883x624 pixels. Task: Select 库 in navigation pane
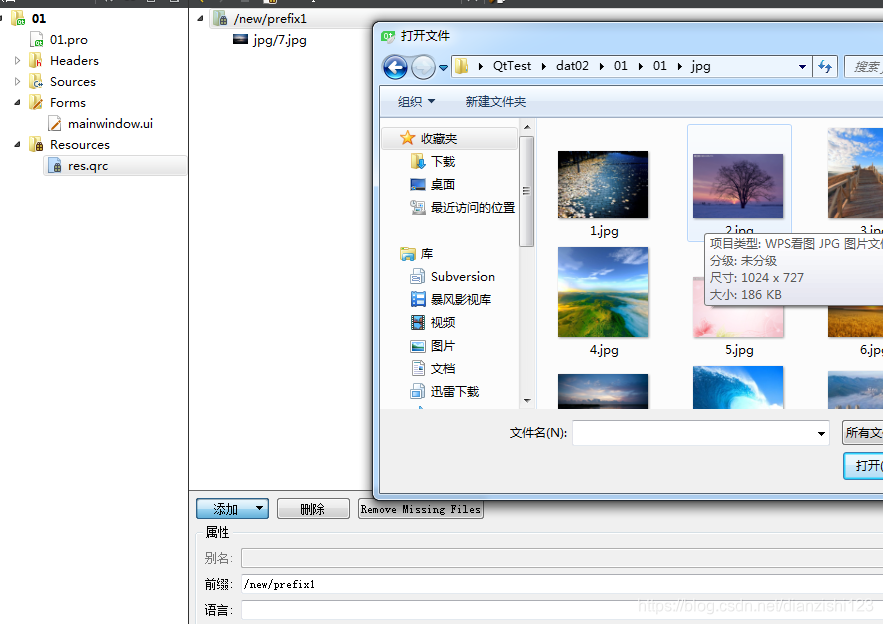coord(426,254)
